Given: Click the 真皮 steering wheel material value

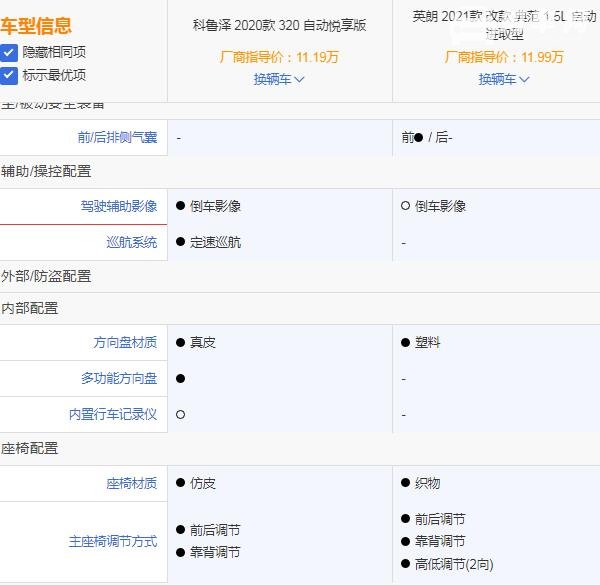Looking at the screenshot, I should [203, 342].
